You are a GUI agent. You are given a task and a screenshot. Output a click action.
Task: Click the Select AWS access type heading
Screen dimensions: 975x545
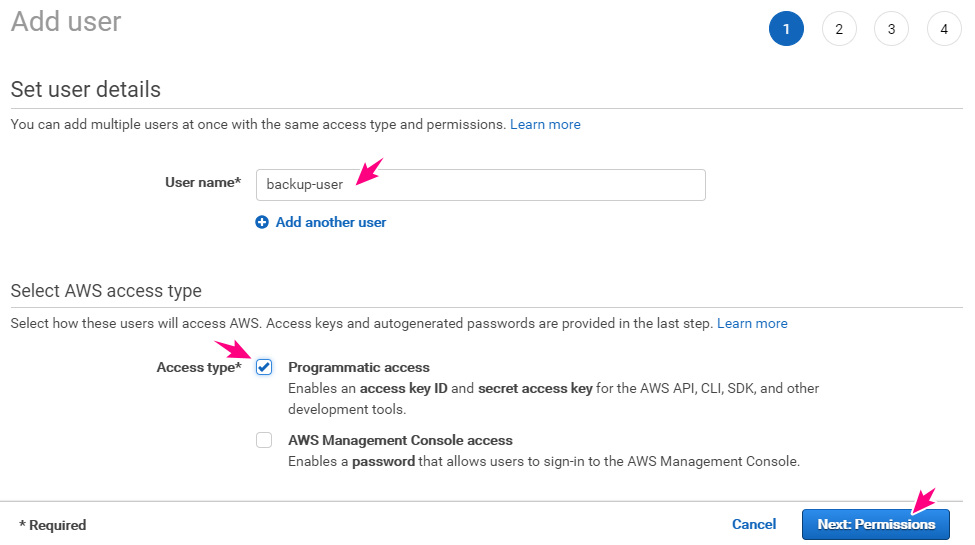click(106, 291)
